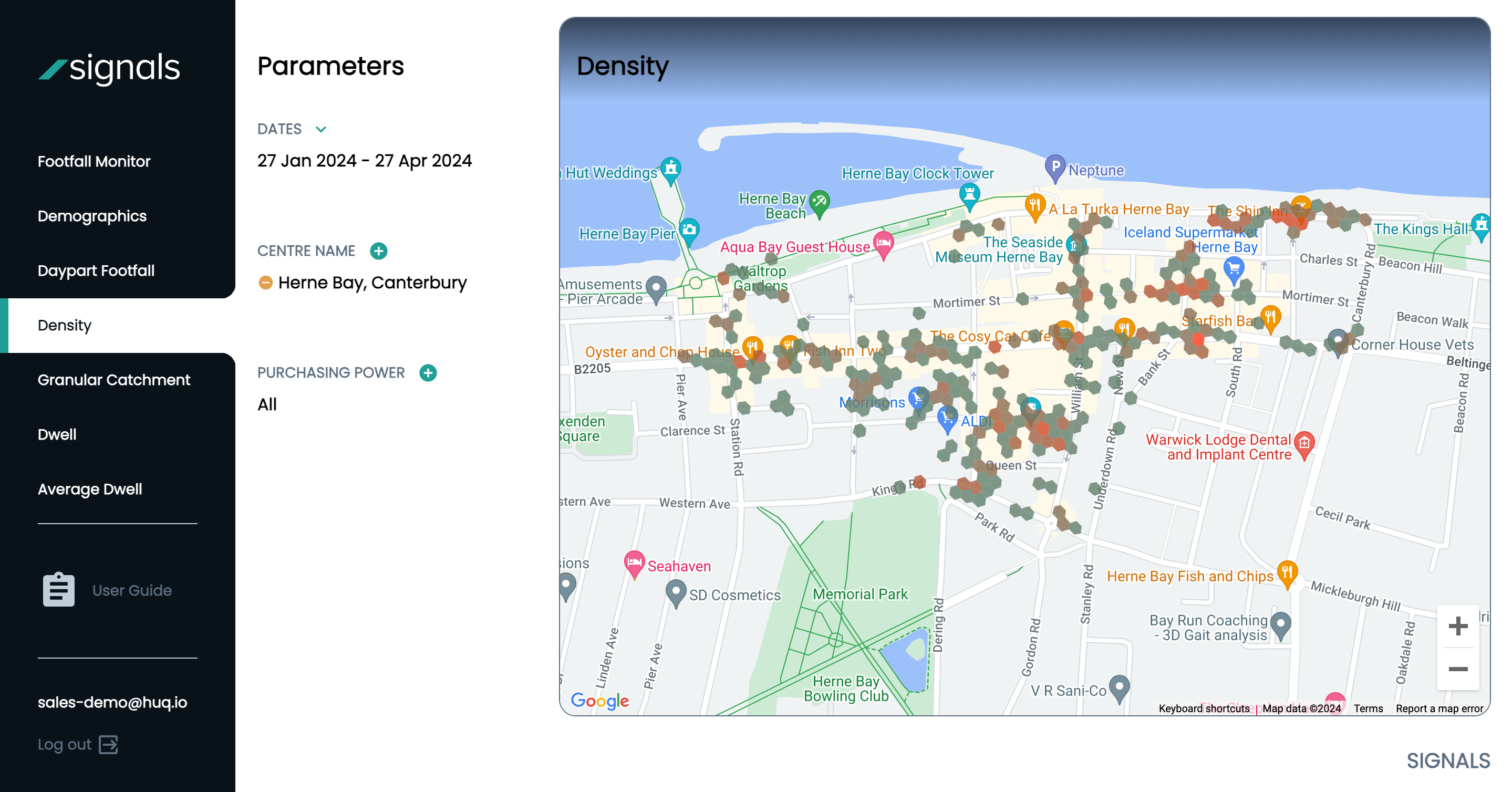The height and width of the screenshot is (792, 1512).
Task: Click Report a map error
Action: click(1439, 708)
